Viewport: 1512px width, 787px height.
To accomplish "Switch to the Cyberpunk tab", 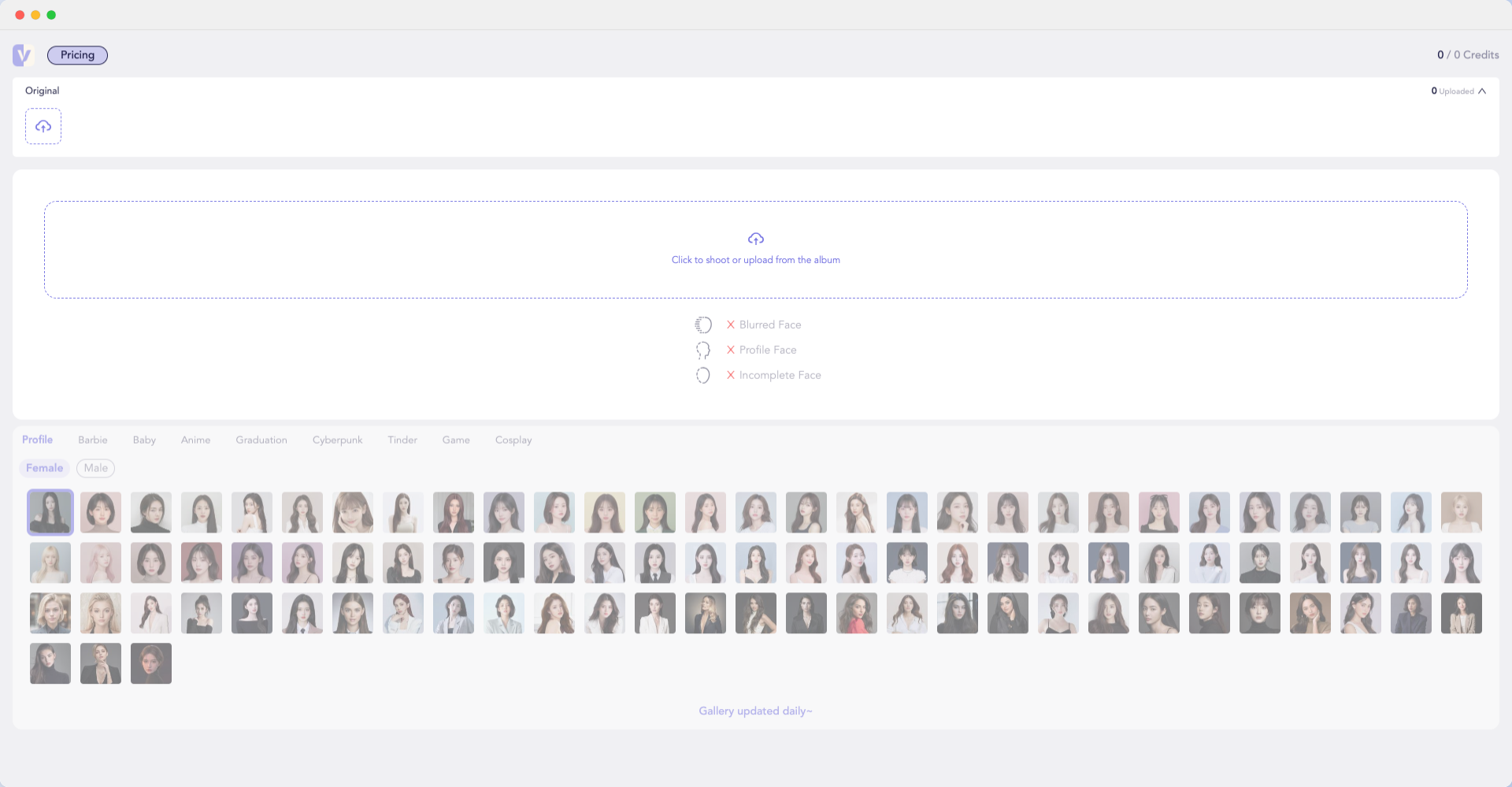I will click(x=337, y=440).
